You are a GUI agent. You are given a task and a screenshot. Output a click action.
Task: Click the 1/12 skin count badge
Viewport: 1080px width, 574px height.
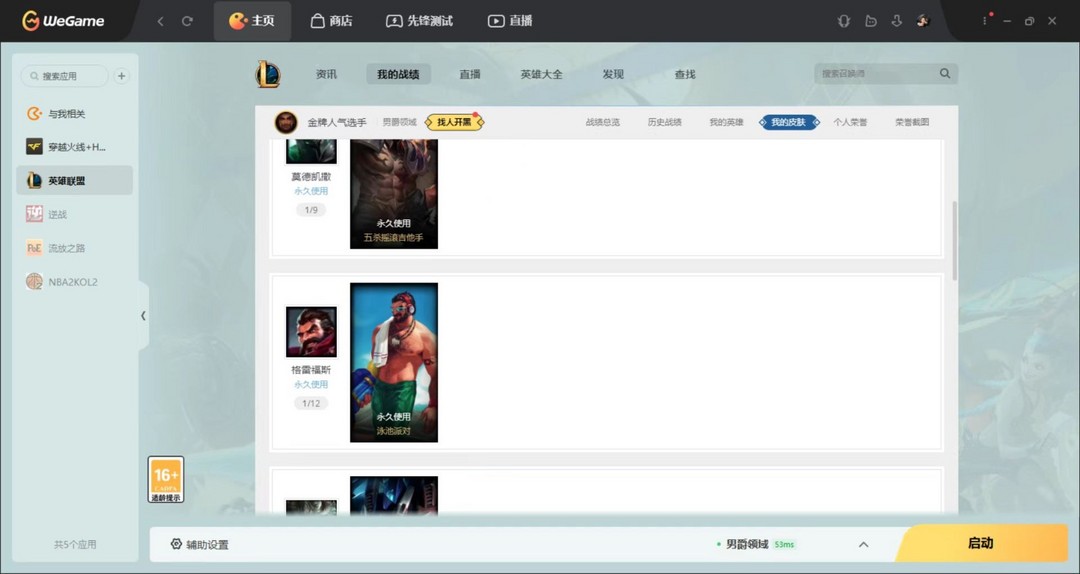click(x=311, y=403)
